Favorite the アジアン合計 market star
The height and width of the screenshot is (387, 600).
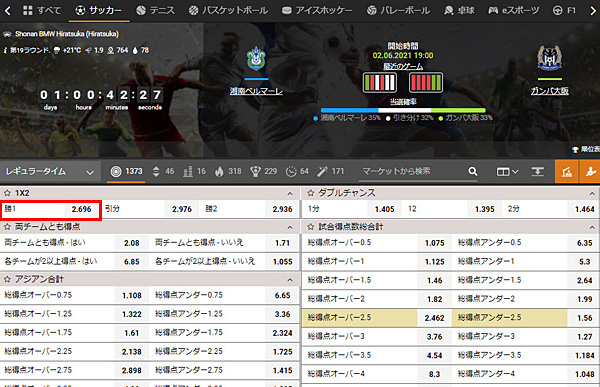point(7,279)
